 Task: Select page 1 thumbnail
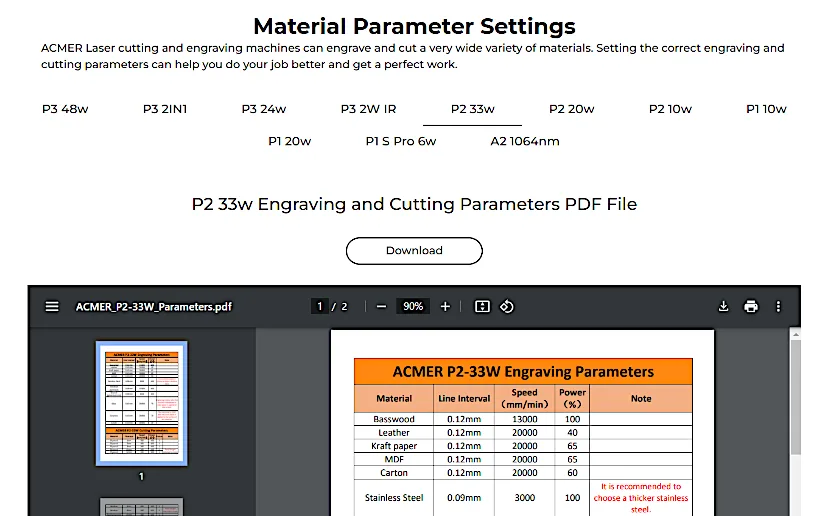[142, 403]
